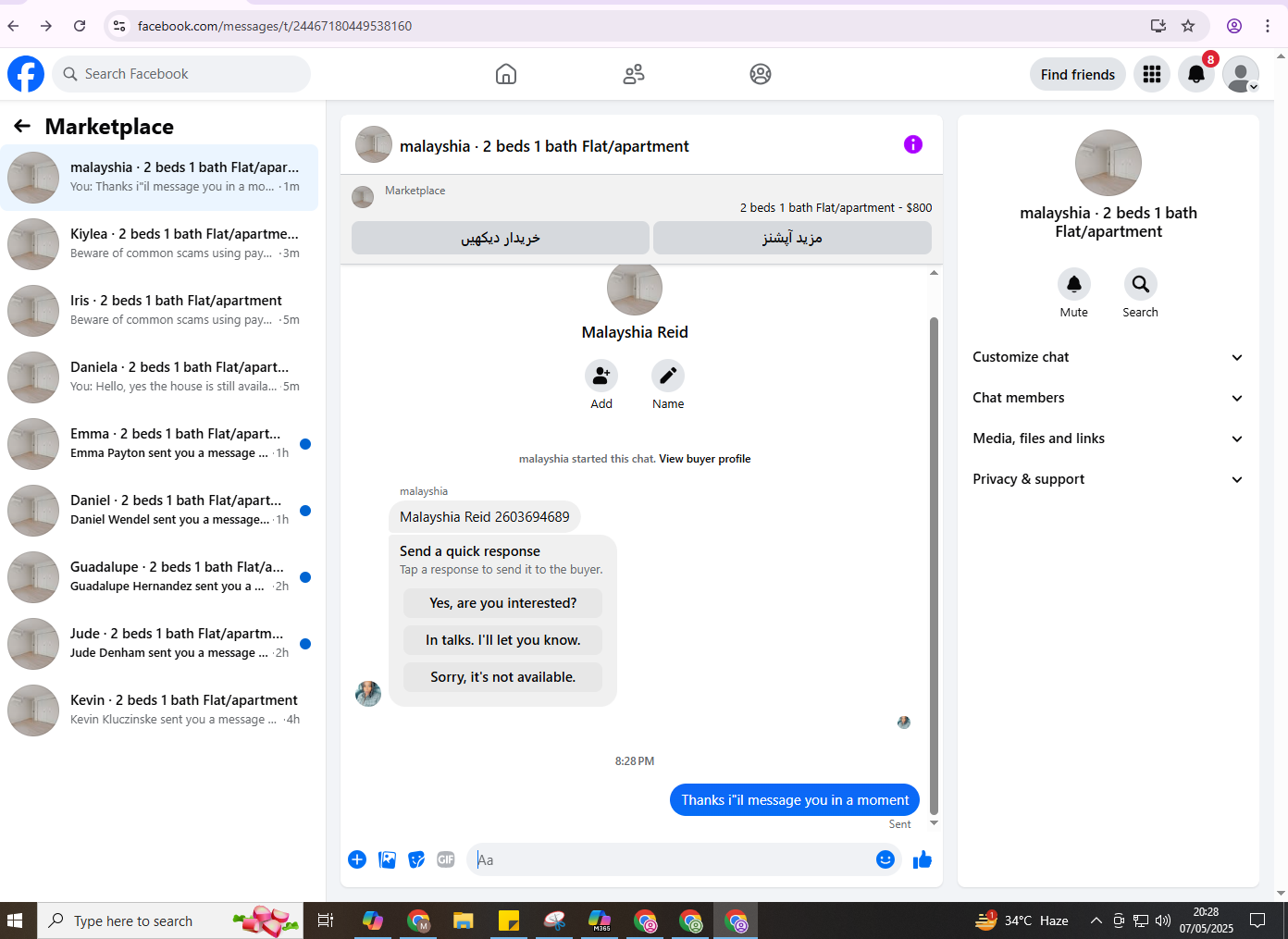Choose a sticker in composer
The width and height of the screenshot is (1288, 939).
pos(416,859)
